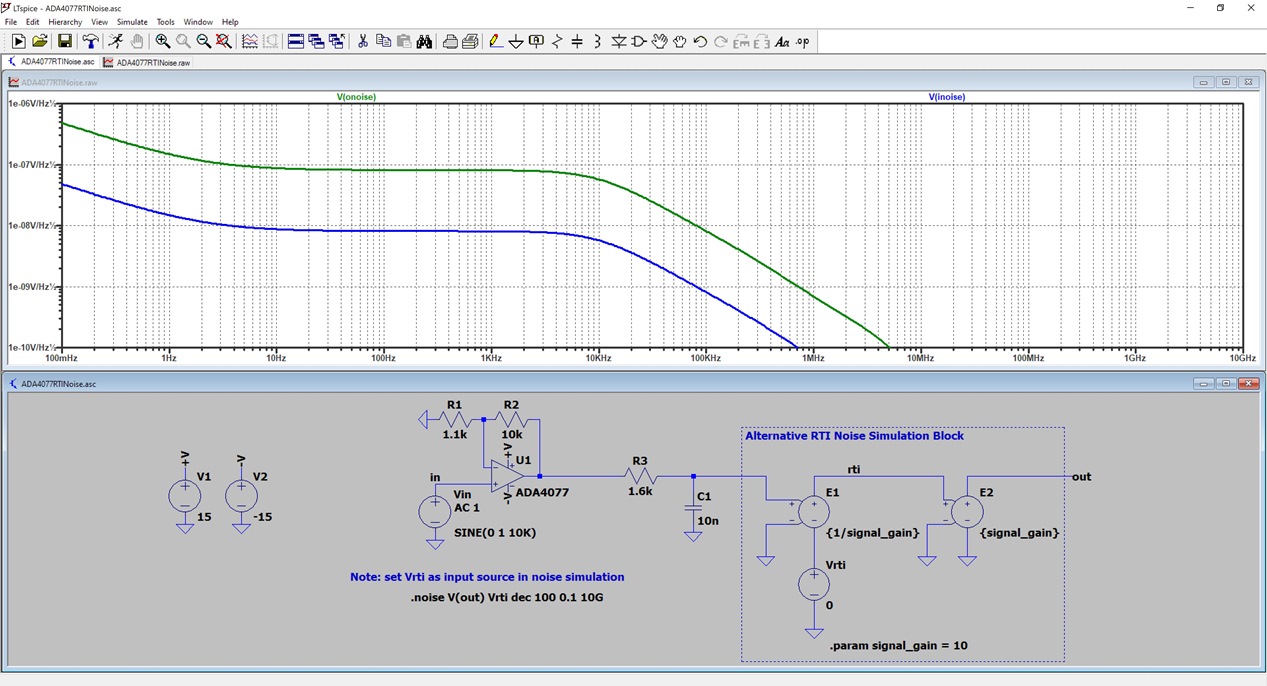This screenshot has height=686, width=1267.
Task: Select the Resistor component tool
Action: (557, 41)
